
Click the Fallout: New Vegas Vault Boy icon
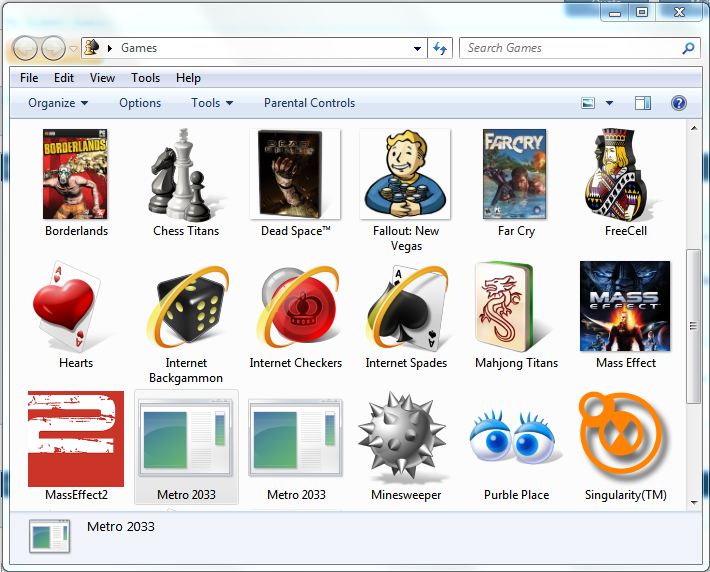(x=405, y=174)
